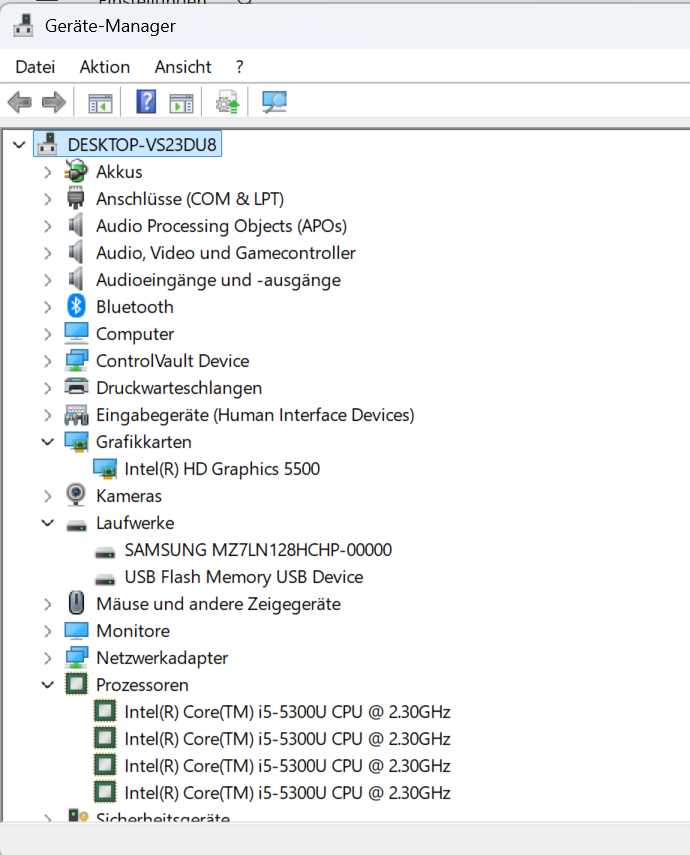Click the Prozessoren chip icon
This screenshot has height=855, width=690.
76,684
